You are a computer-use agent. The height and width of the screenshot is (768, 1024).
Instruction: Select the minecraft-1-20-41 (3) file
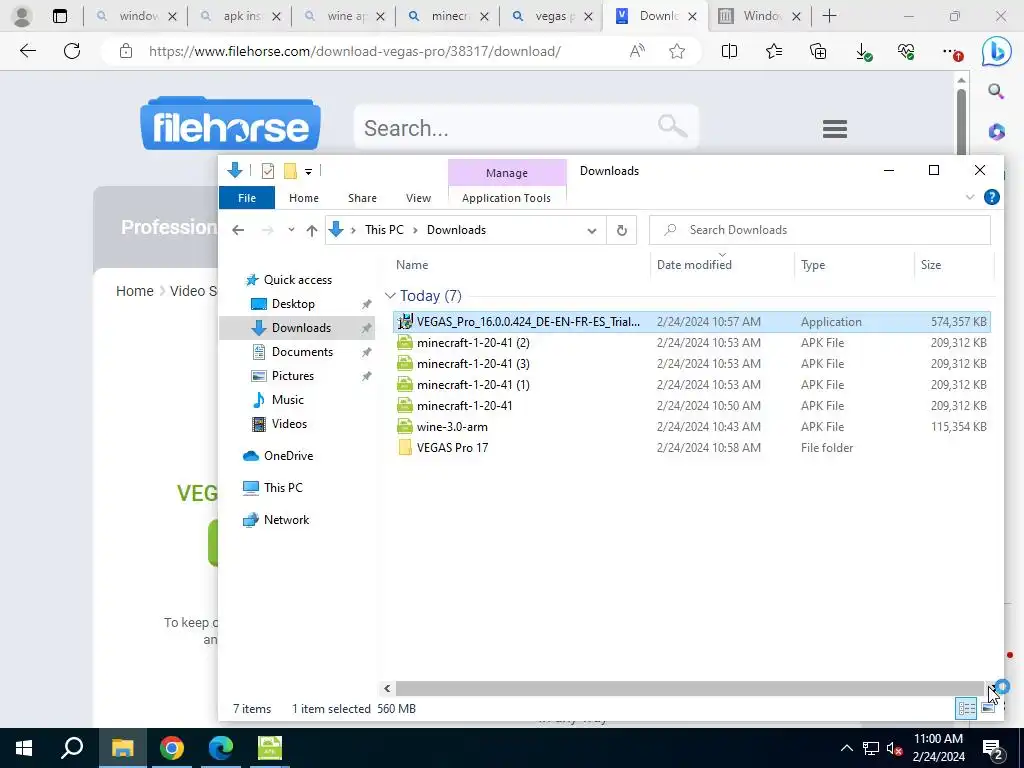[x=692, y=364]
